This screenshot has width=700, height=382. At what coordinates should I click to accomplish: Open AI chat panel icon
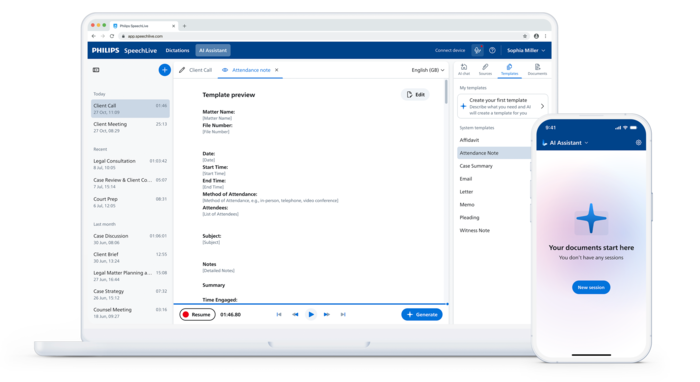(x=464, y=69)
